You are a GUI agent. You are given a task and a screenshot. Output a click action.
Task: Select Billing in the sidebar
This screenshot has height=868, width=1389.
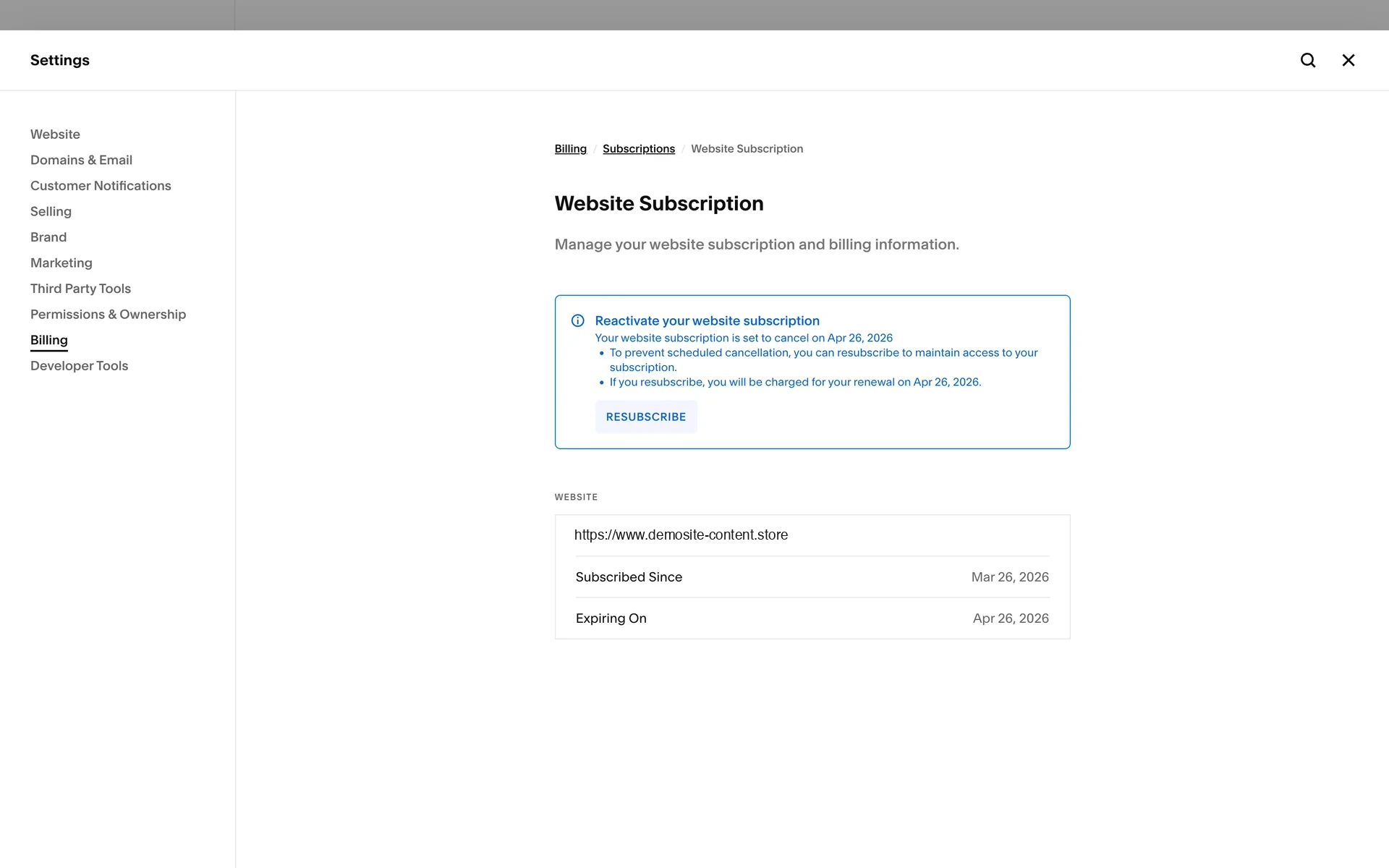pyautogui.click(x=49, y=340)
